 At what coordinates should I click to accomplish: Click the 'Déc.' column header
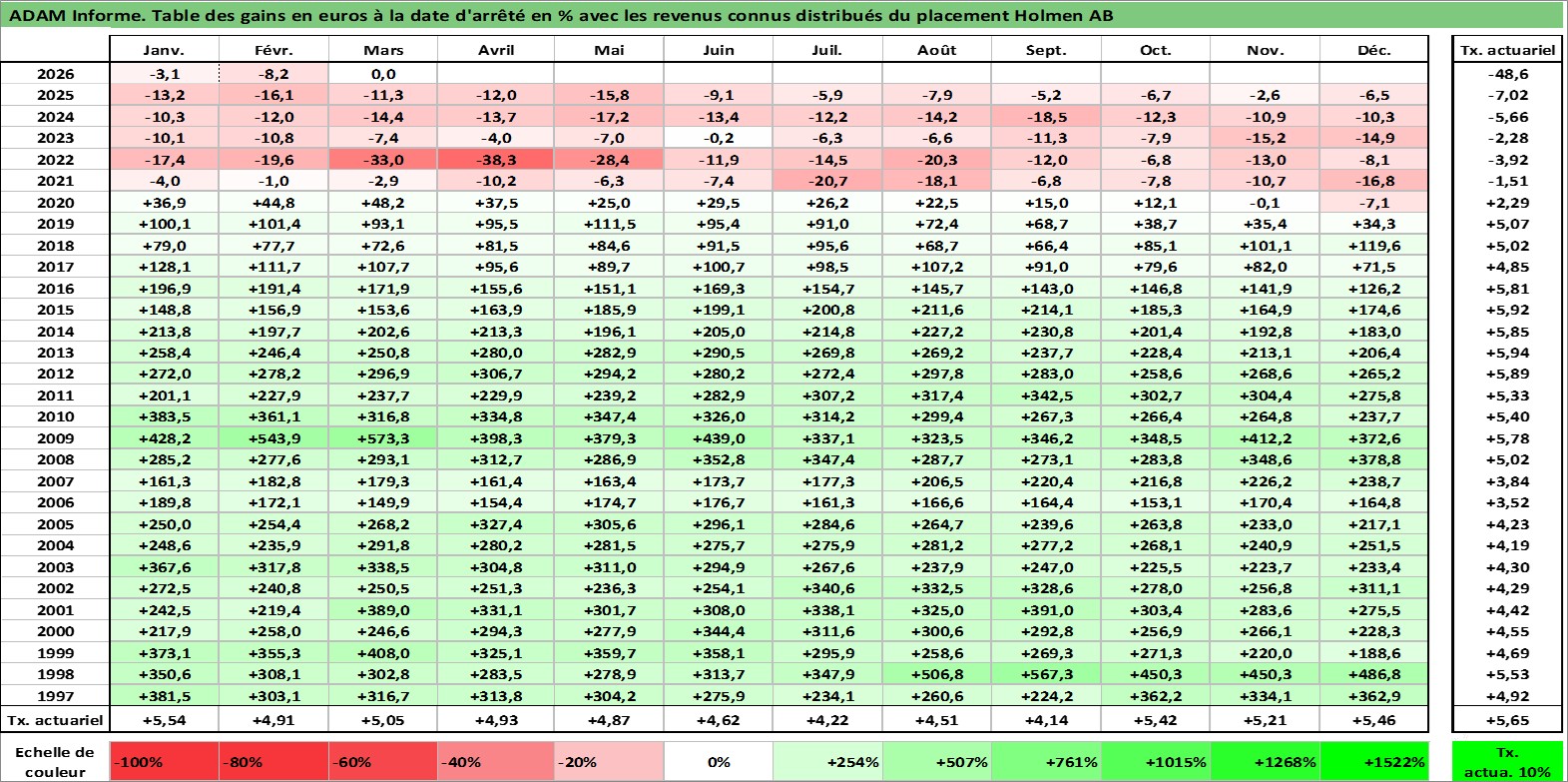point(1374,50)
